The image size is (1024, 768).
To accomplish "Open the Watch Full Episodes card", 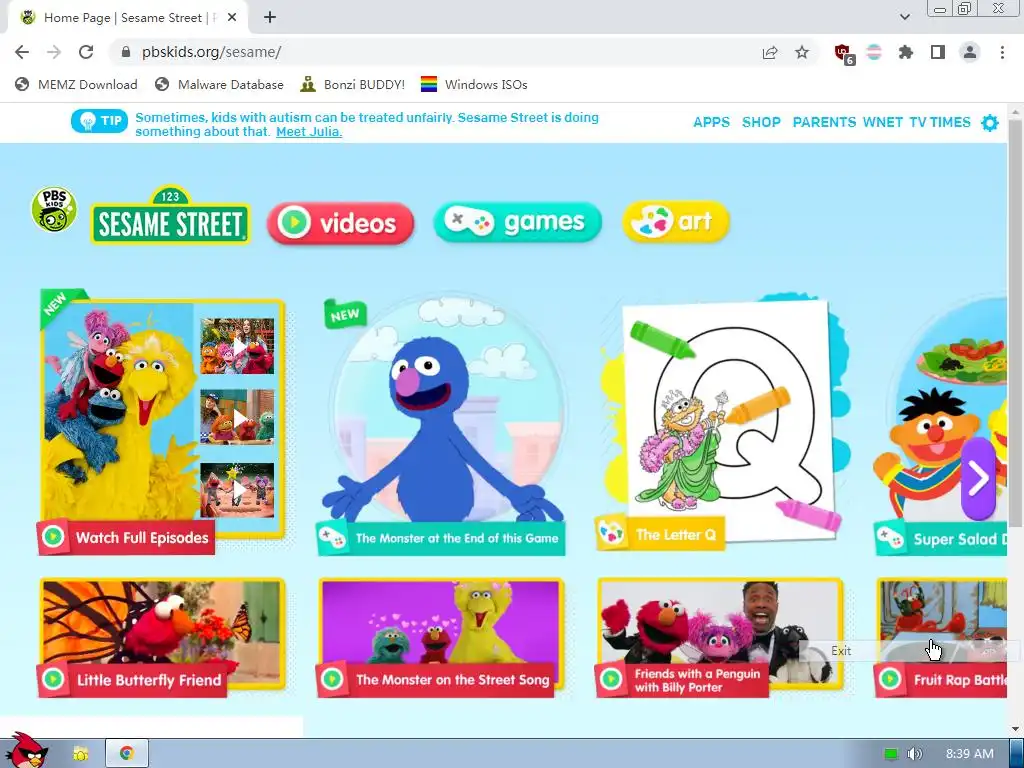I will click(x=161, y=422).
